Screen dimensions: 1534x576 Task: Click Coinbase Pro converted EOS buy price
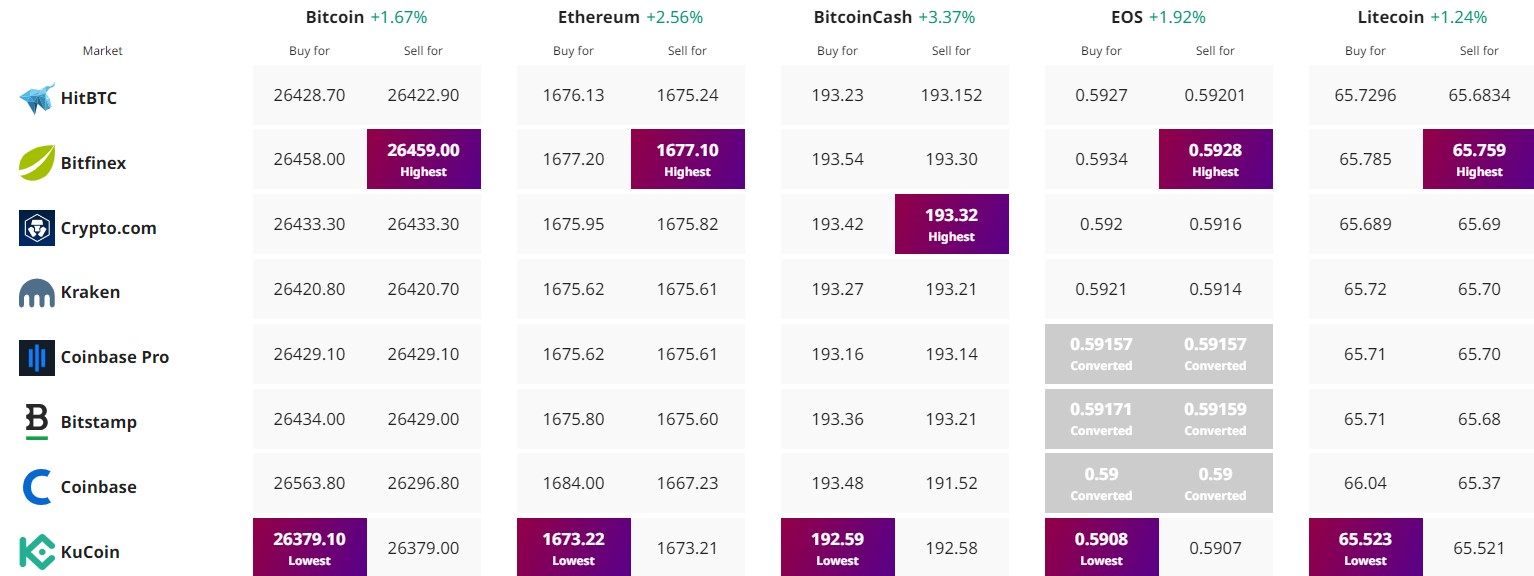[x=1102, y=354]
